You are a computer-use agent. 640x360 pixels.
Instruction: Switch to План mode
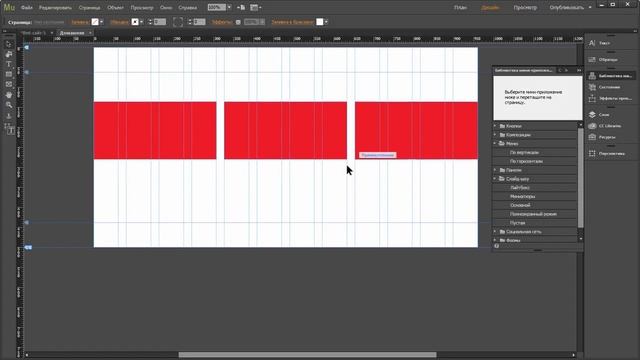[x=460, y=7]
